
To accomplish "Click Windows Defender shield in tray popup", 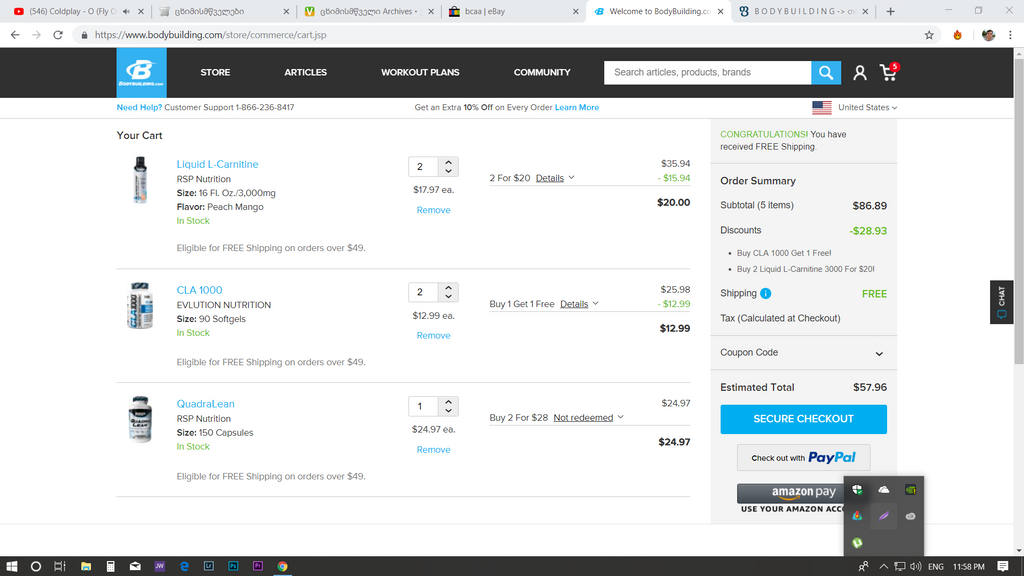I will pos(857,490).
